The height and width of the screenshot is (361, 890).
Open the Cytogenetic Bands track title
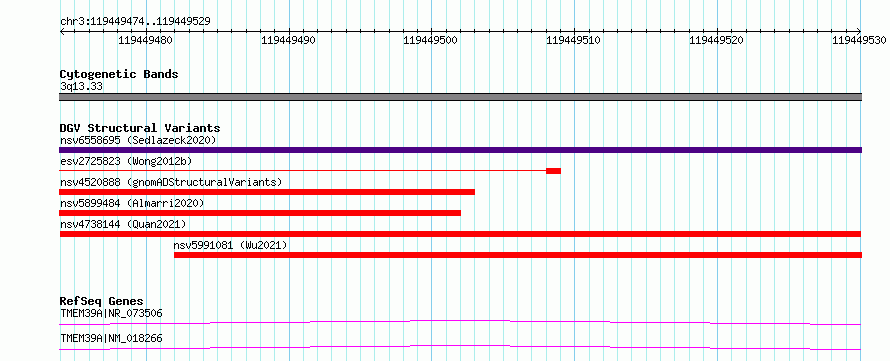pos(119,74)
